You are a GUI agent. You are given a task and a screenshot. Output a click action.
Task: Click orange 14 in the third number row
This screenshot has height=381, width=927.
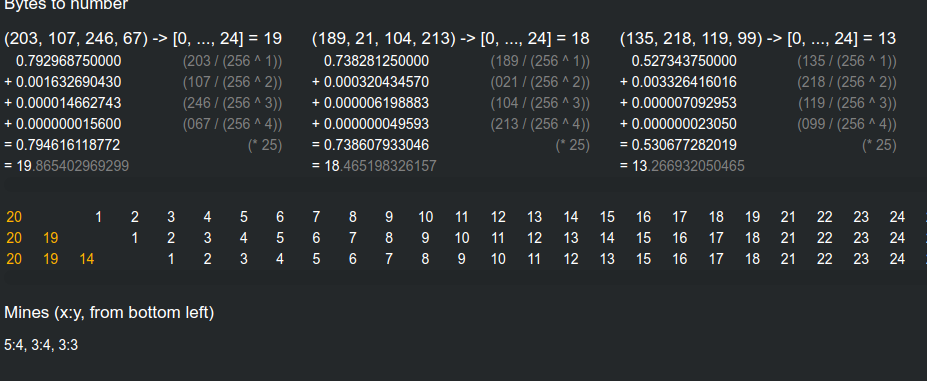(x=86, y=259)
